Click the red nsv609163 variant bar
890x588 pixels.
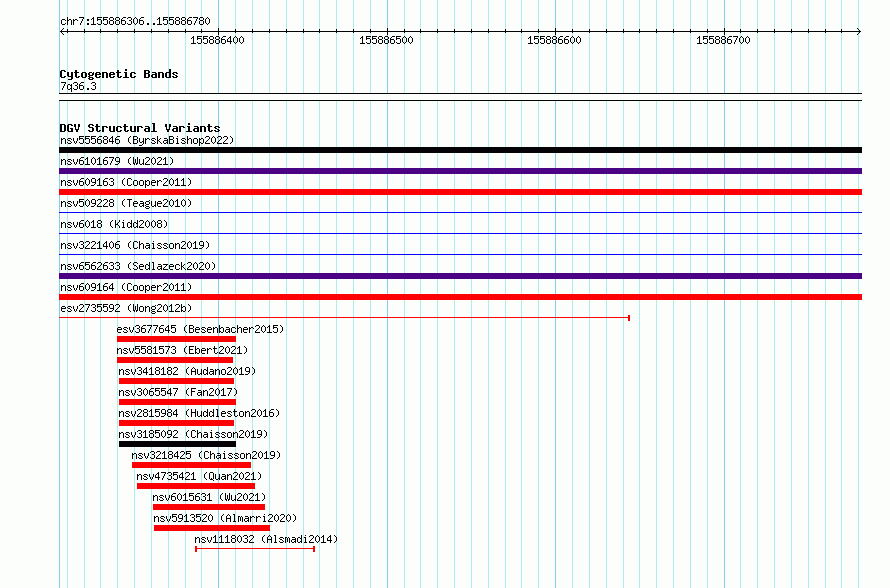point(460,192)
